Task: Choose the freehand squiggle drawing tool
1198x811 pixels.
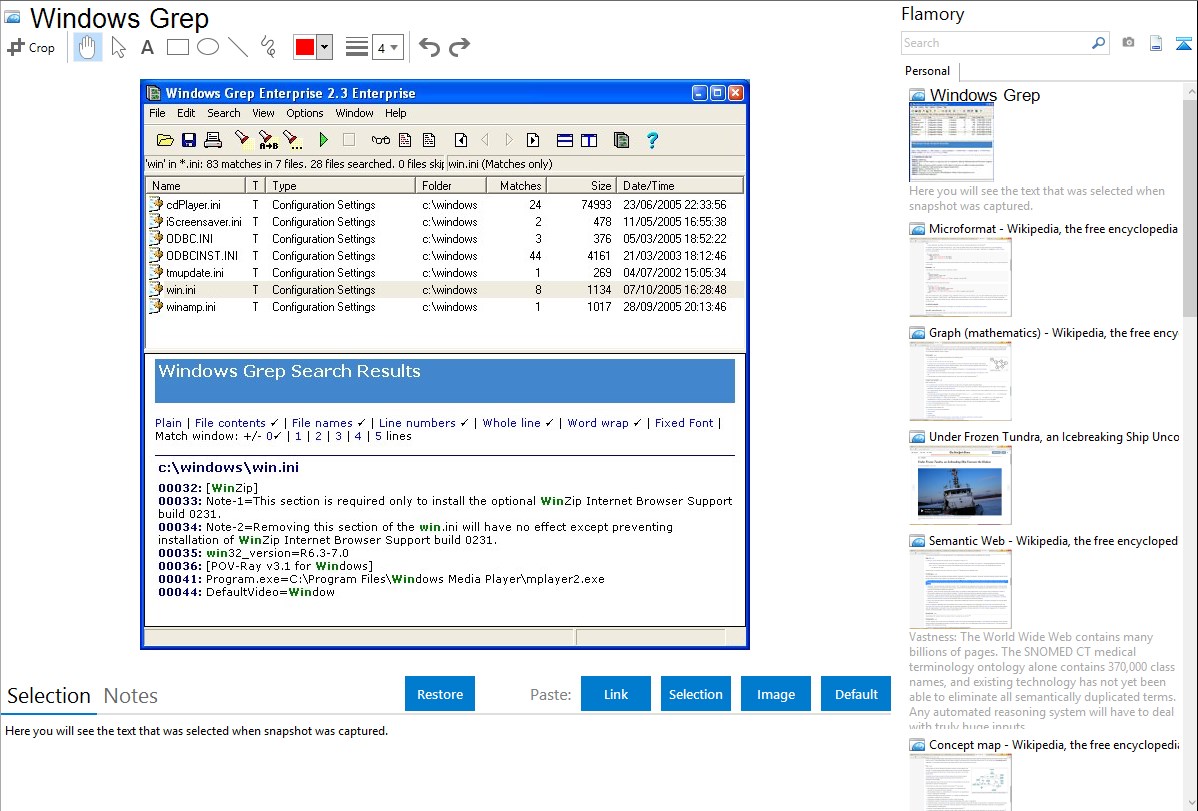Action: 267,47
